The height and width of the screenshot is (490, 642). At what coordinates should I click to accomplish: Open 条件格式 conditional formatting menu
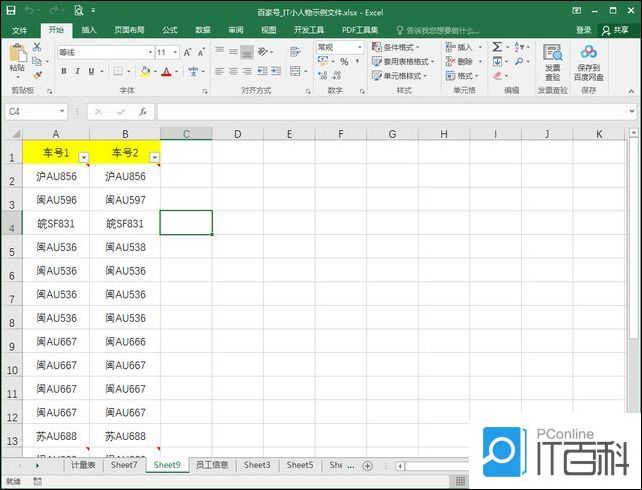(x=396, y=47)
